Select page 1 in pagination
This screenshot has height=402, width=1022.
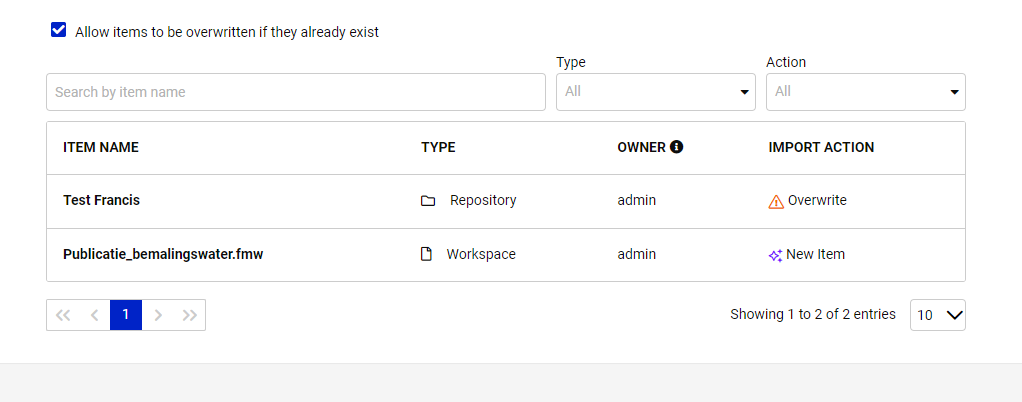tap(126, 315)
